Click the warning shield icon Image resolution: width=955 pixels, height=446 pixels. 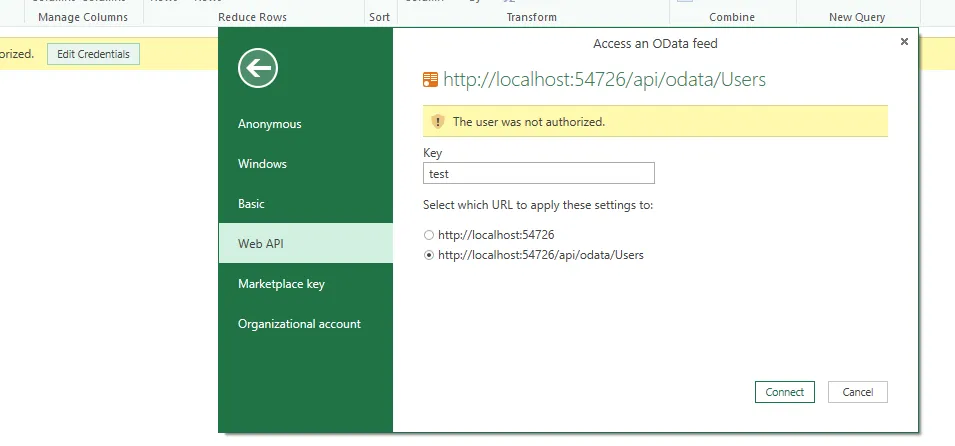tap(437, 122)
